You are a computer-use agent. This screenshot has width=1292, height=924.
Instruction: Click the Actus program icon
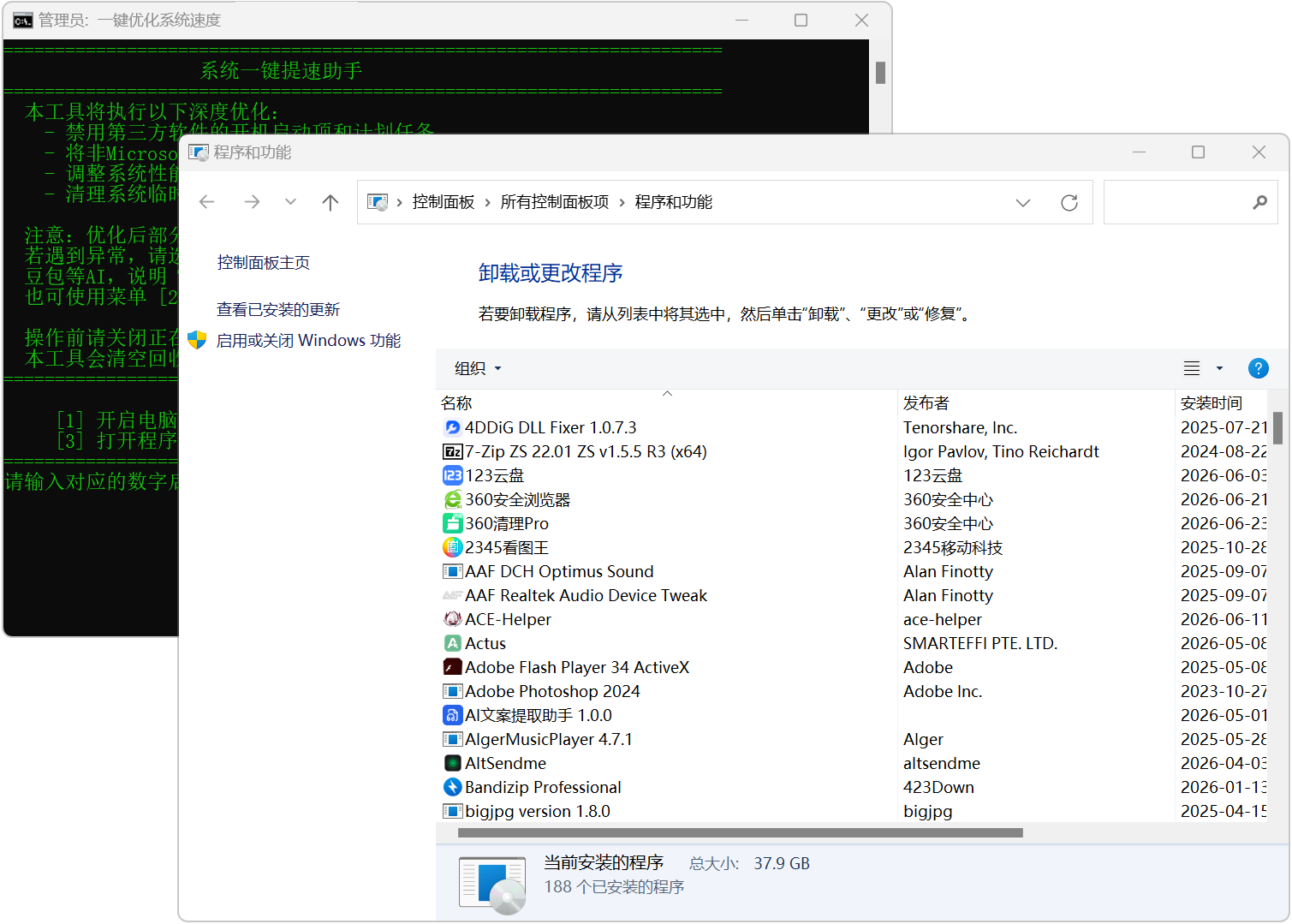point(452,643)
